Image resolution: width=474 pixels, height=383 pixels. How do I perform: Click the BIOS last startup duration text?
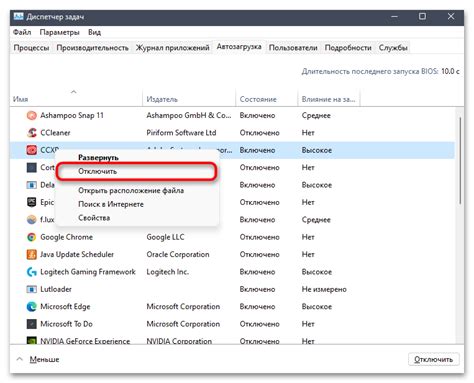pyautogui.click(x=380, y=71)
